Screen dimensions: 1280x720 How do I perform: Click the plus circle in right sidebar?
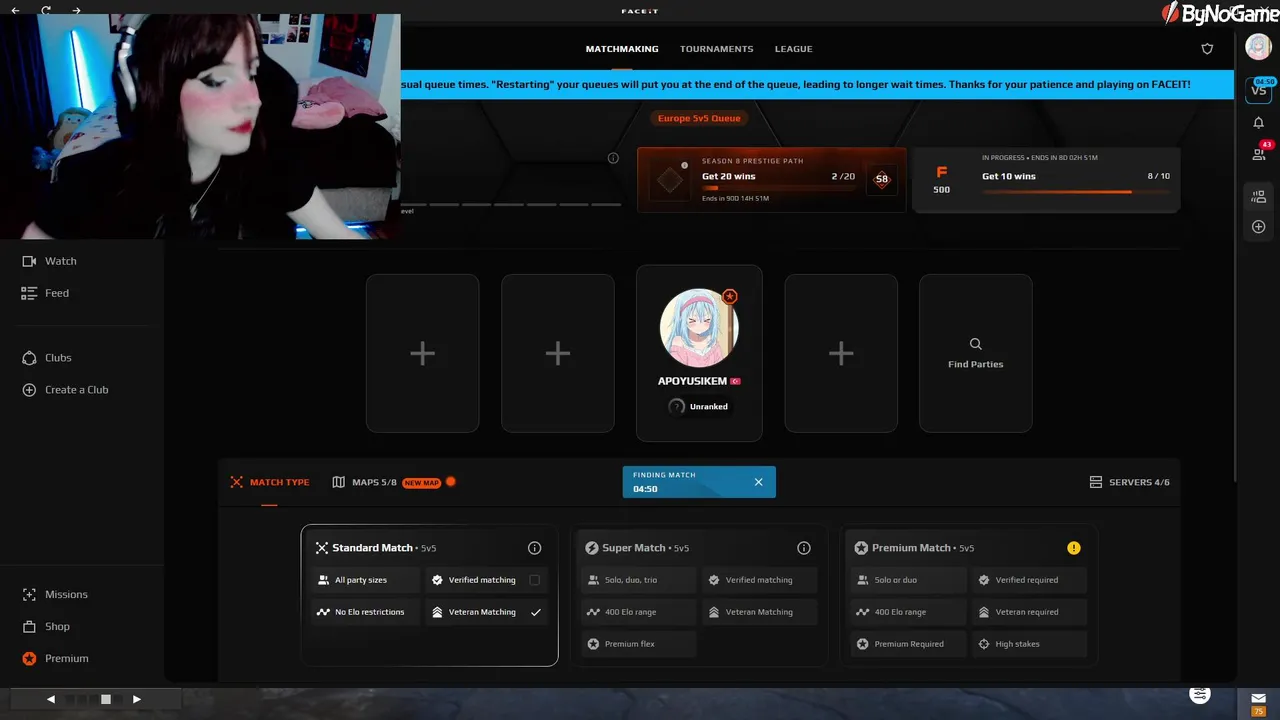(x=1259, y=227)
